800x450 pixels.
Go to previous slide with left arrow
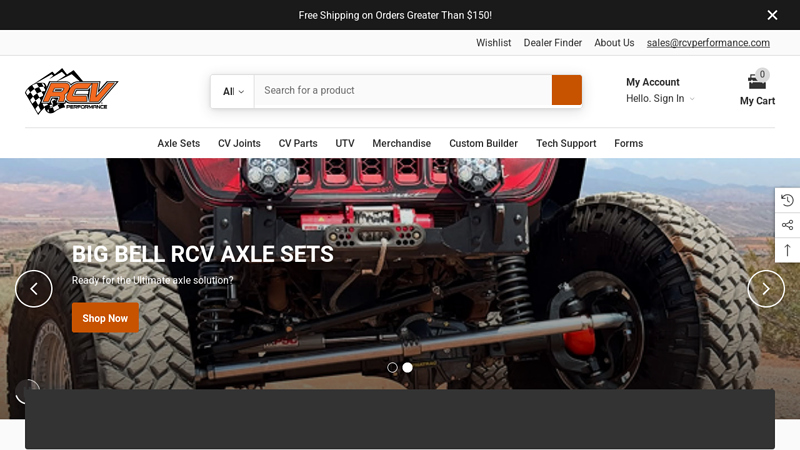click(34, 289)
